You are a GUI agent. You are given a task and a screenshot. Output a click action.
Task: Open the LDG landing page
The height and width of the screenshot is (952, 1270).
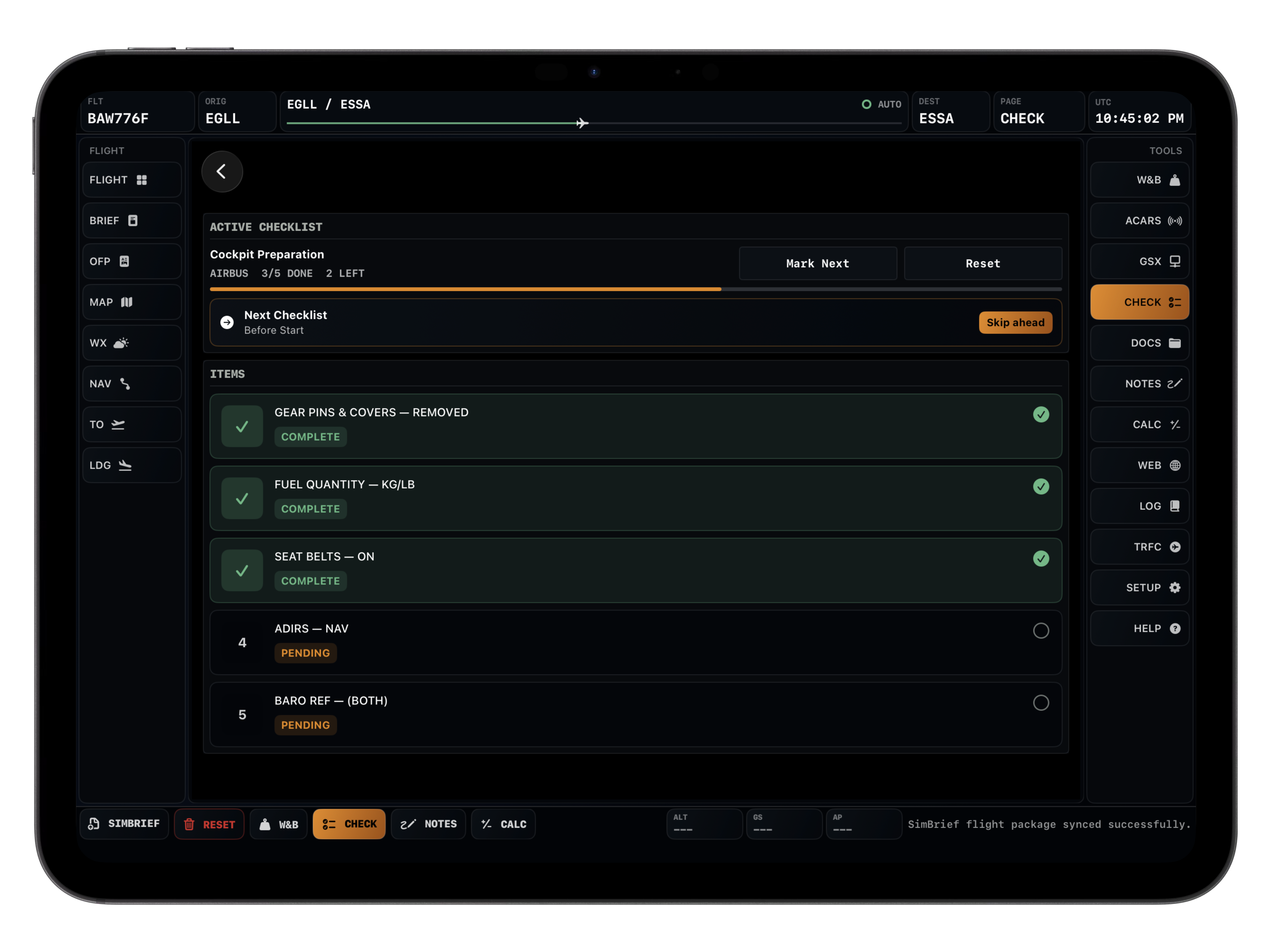coord(132,465)
